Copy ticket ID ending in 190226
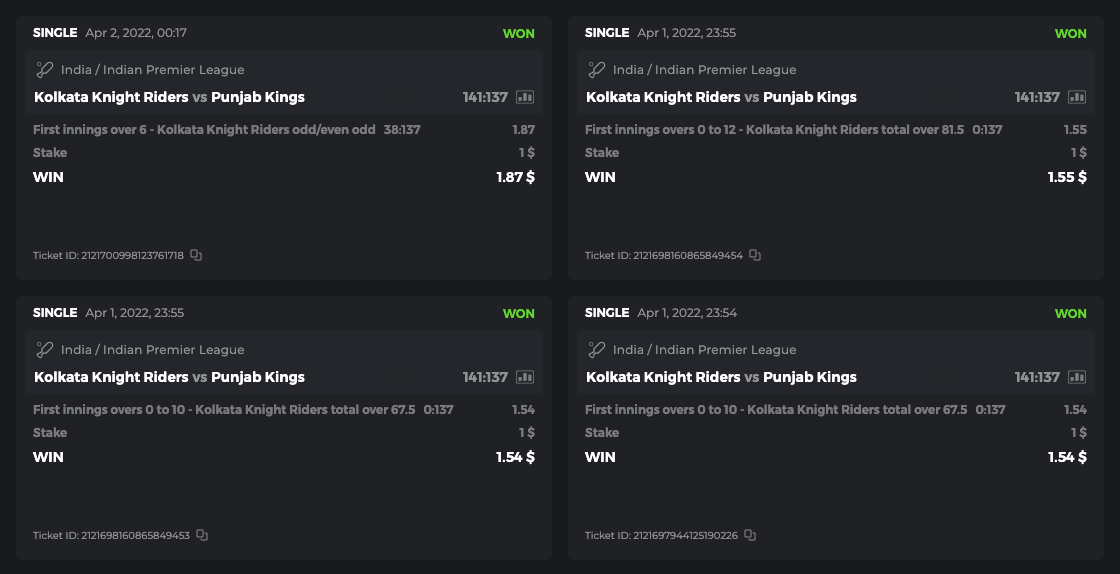 750,535
